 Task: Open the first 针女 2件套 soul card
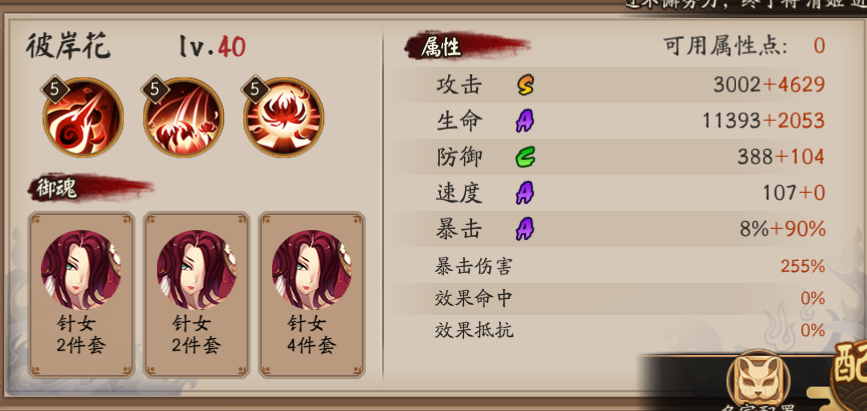[81, 294]
